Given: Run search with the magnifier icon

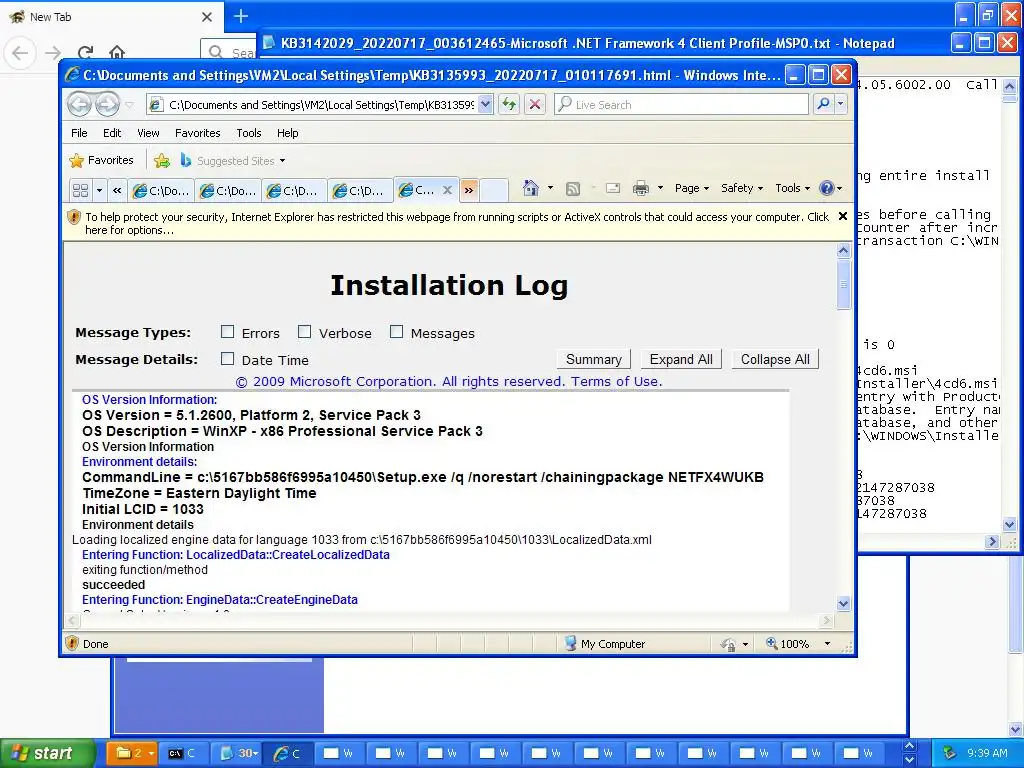Looking at the screenshot, I should [824, 104].
